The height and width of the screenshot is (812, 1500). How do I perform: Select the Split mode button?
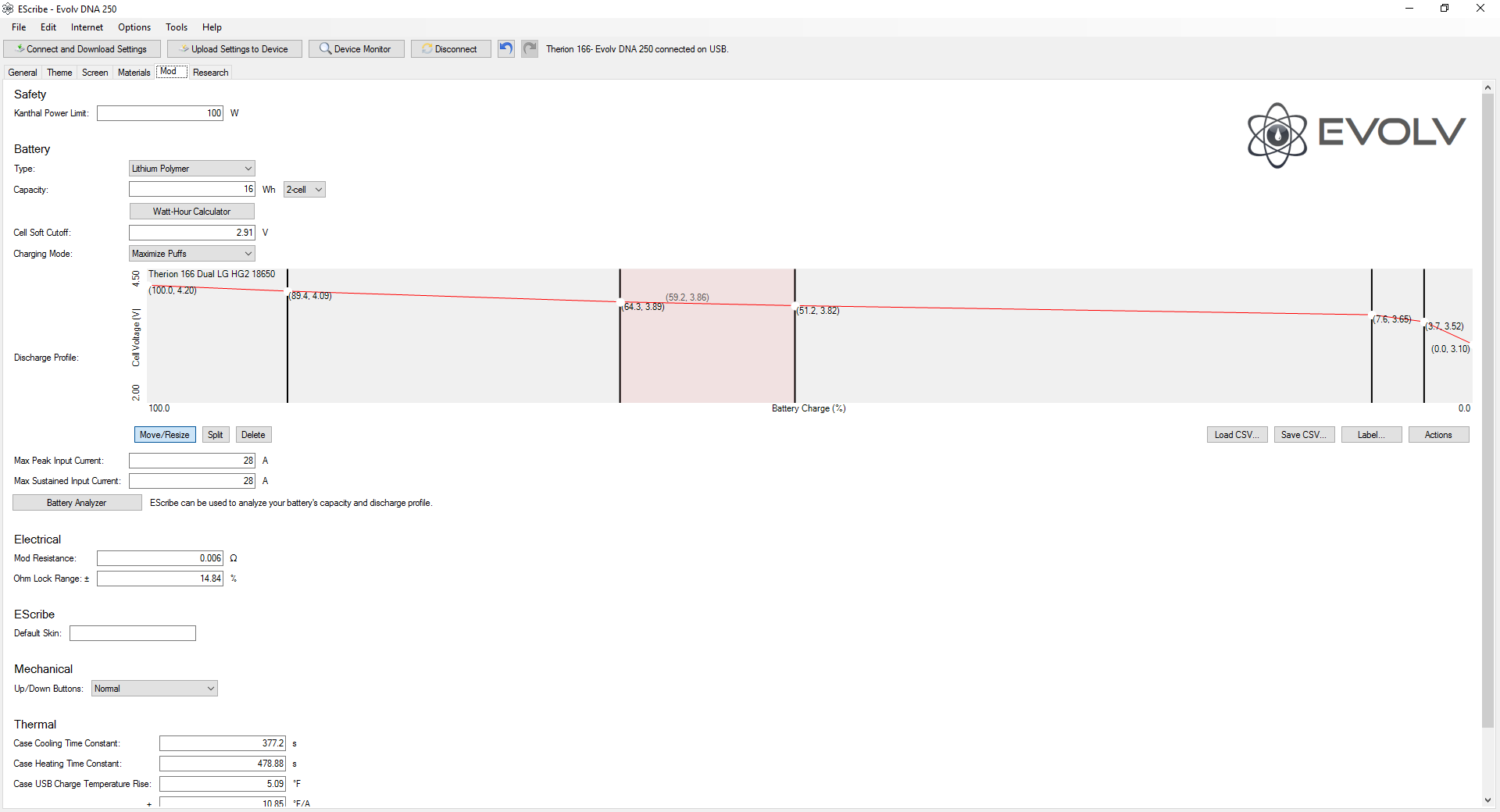(216, 435)
